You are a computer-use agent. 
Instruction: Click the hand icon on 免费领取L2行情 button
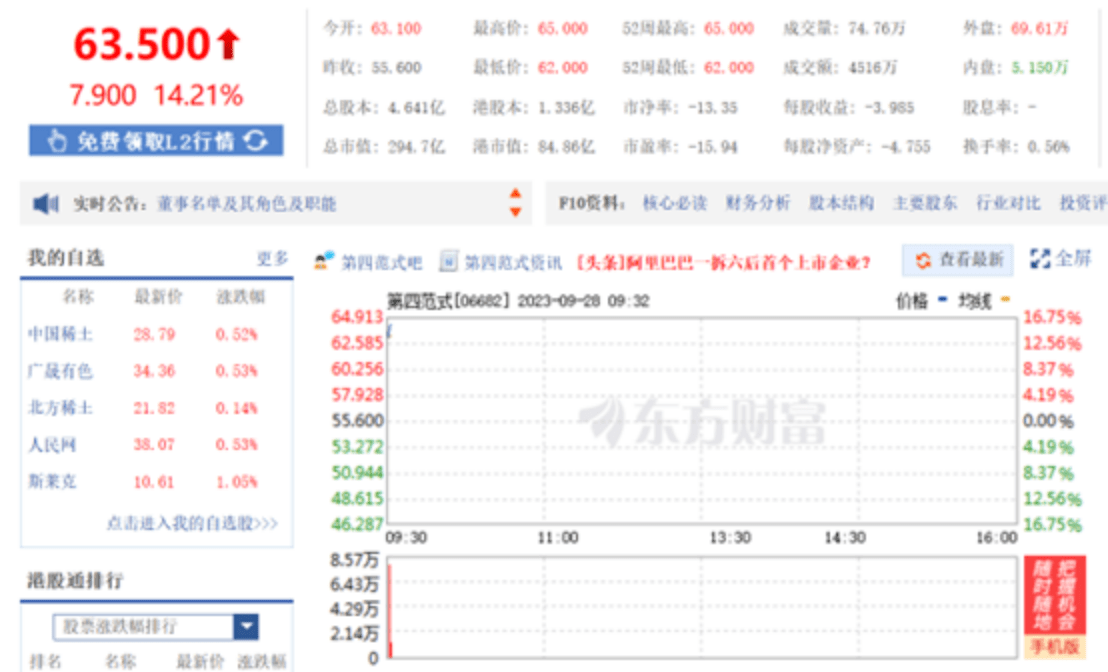[57, 141]
